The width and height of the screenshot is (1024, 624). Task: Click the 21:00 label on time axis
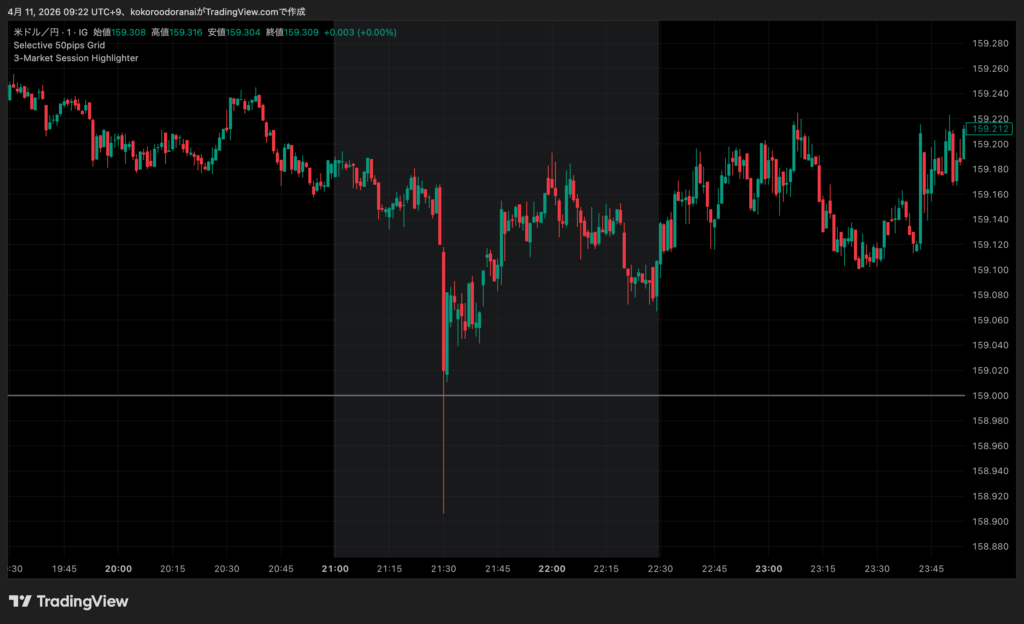point(335,569)
